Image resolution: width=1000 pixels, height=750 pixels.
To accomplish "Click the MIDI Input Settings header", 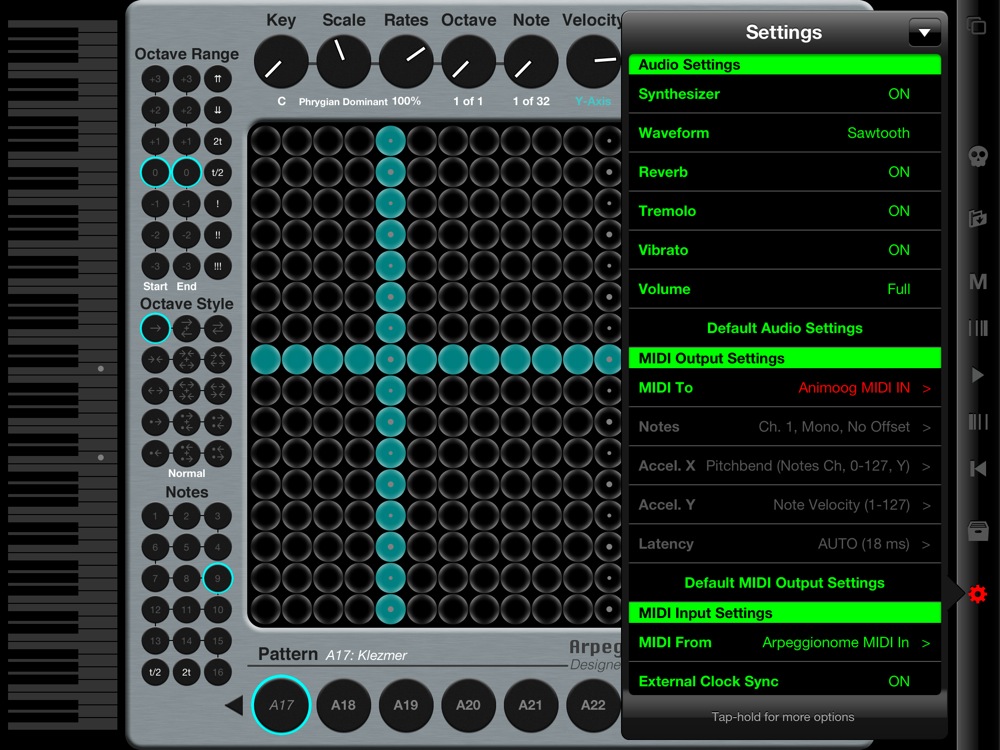I will pos(784,613).
